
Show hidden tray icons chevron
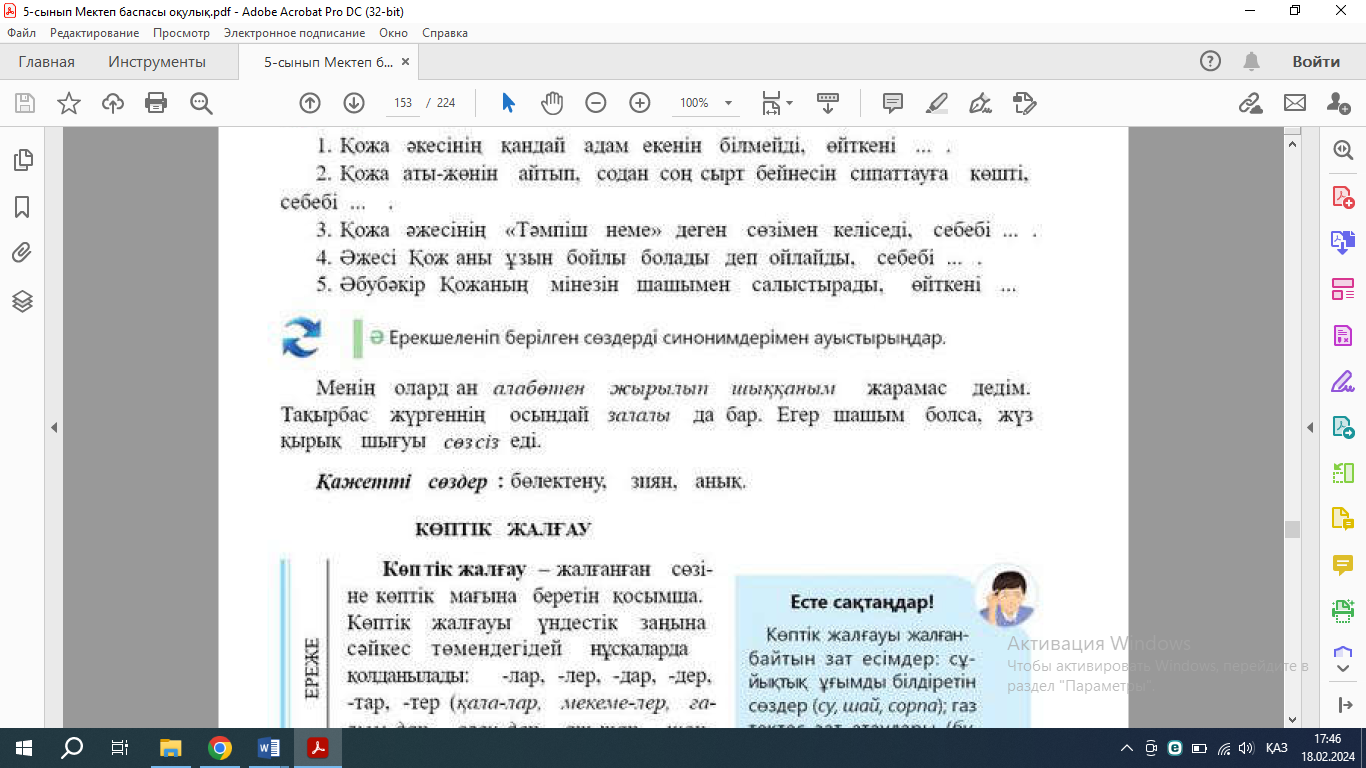coord(1127,748)
